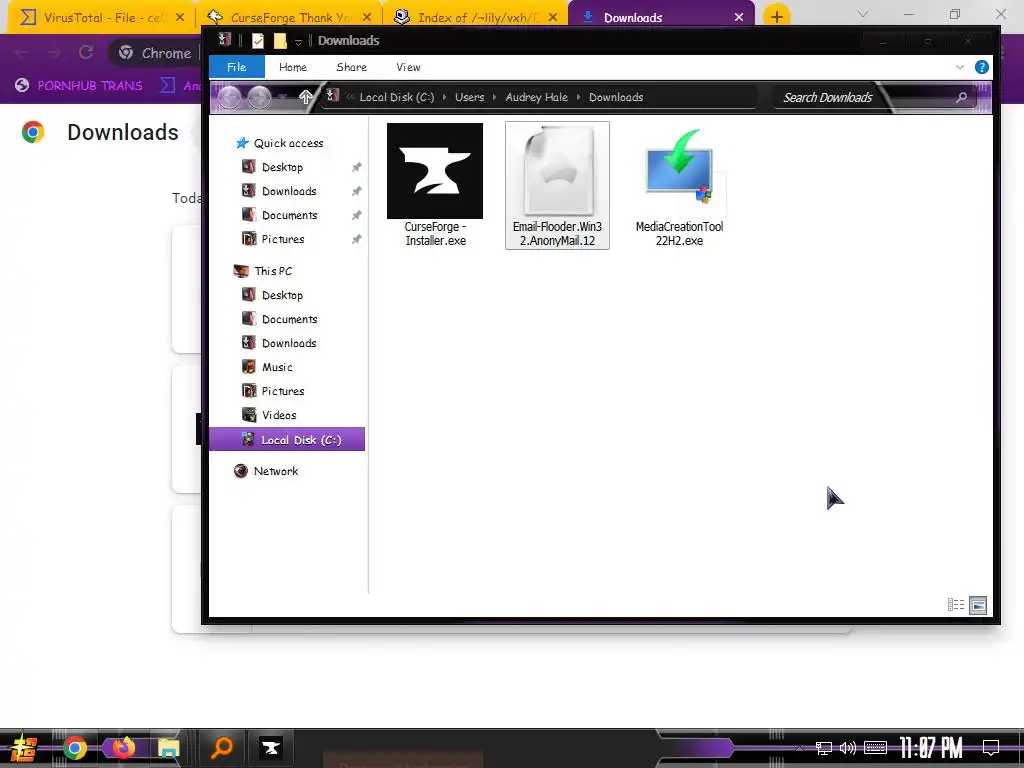Open the volume tray icon
1024x768 pixels.
tap(848, 748)
